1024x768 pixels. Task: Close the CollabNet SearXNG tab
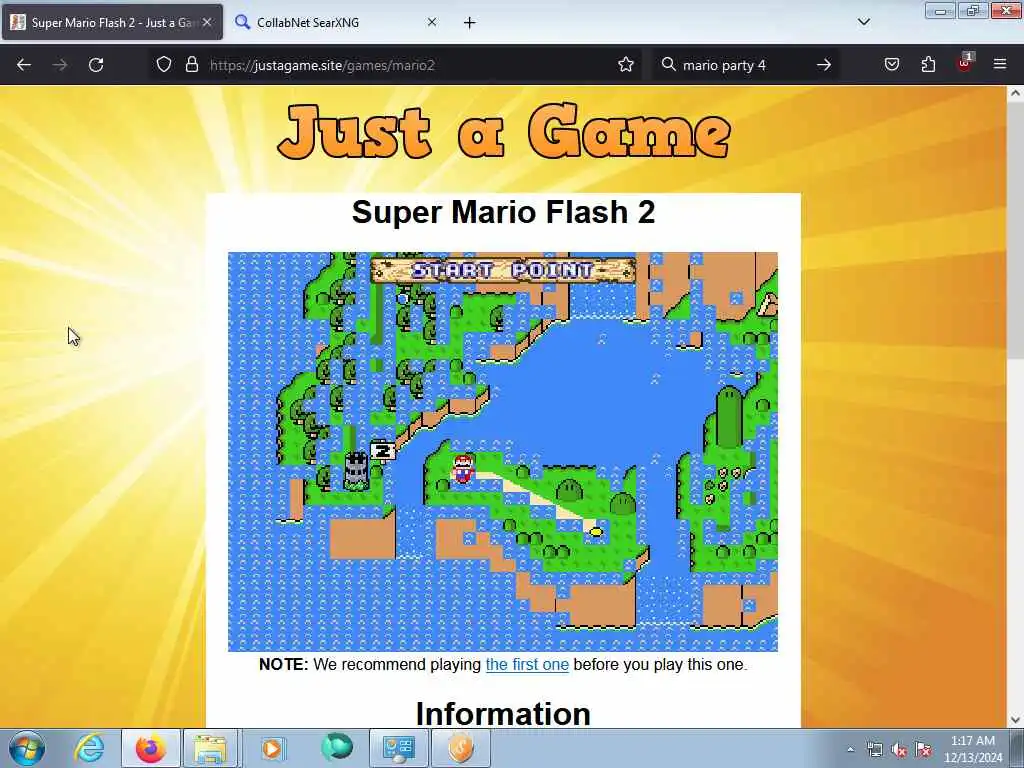point(432,22)
